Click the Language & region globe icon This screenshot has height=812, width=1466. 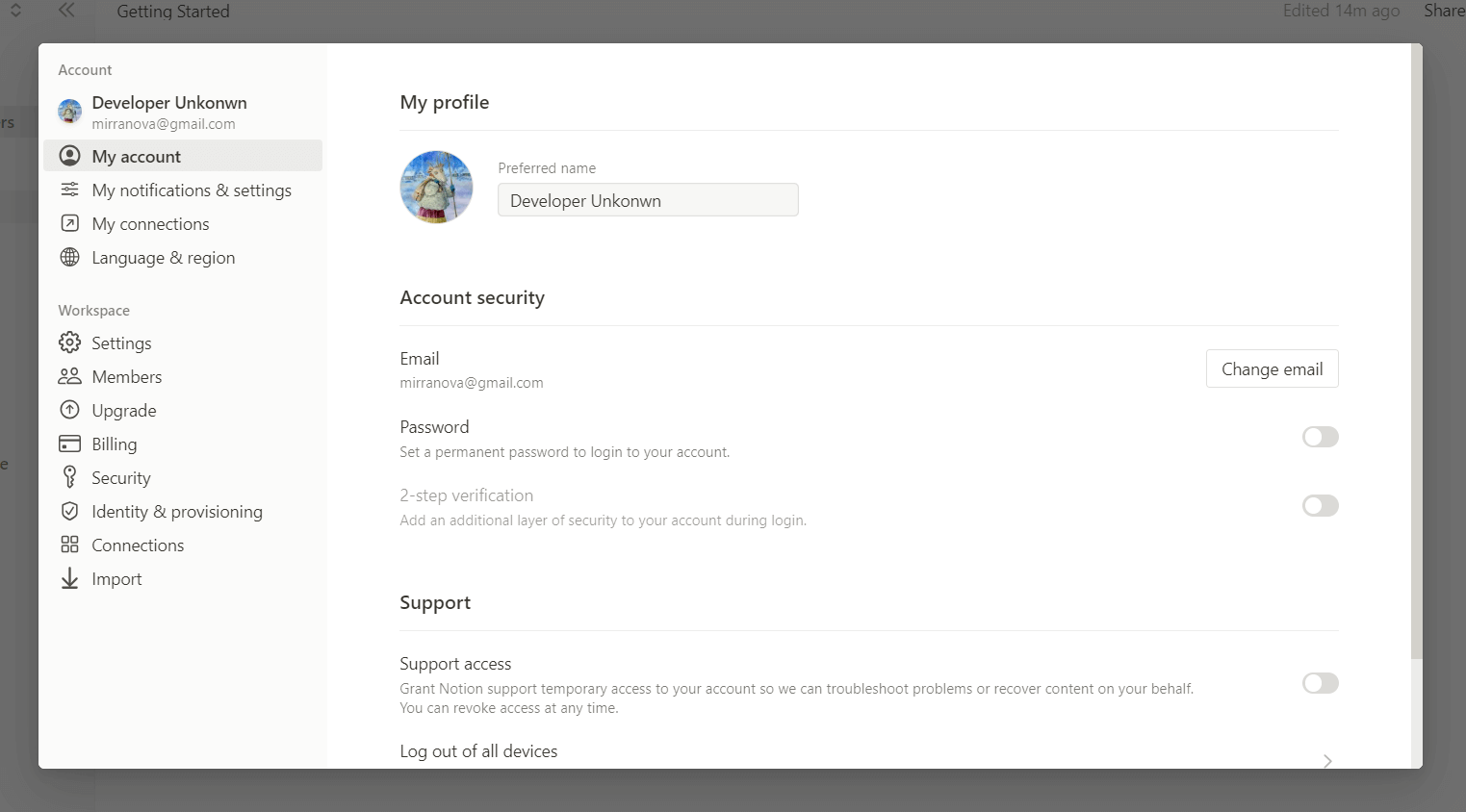coord(69,257)
